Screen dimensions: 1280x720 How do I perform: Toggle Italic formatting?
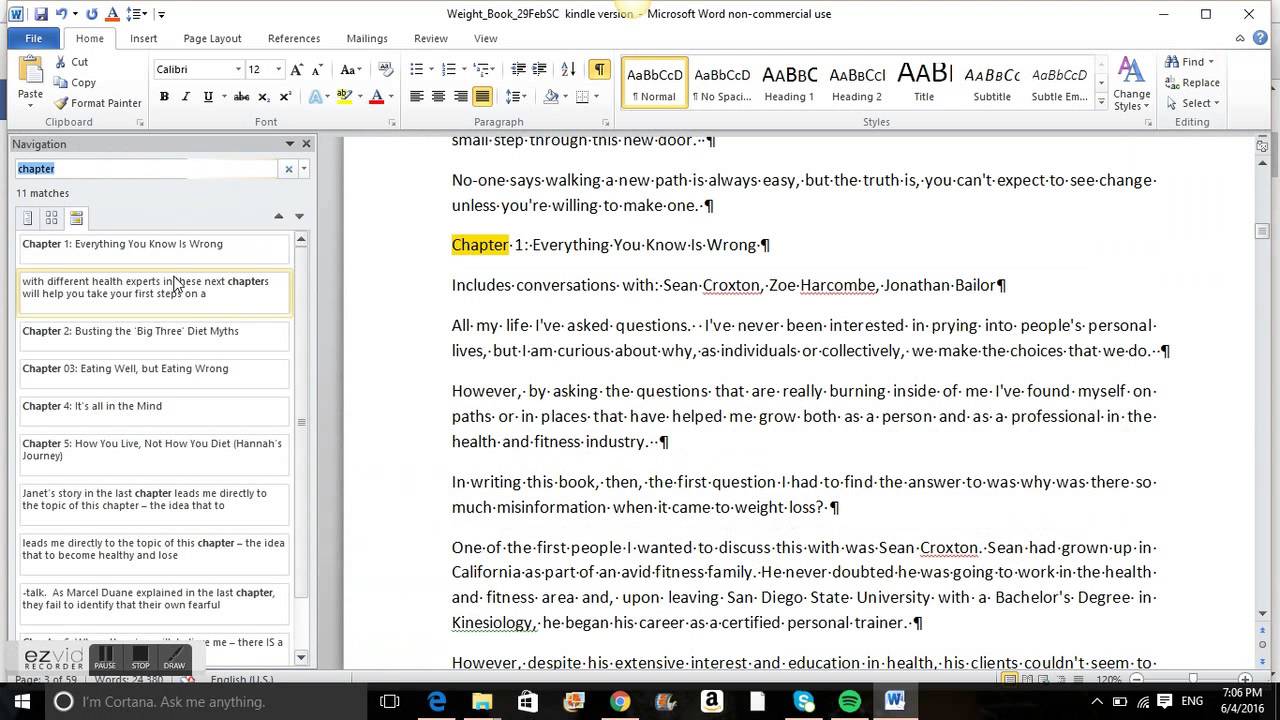186,97
